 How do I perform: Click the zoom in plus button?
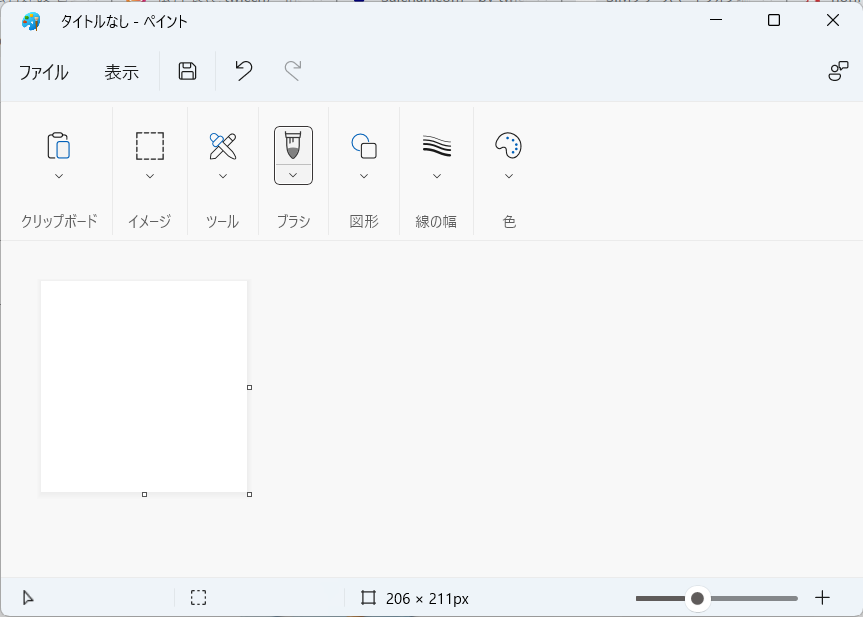tap(822, 598)
